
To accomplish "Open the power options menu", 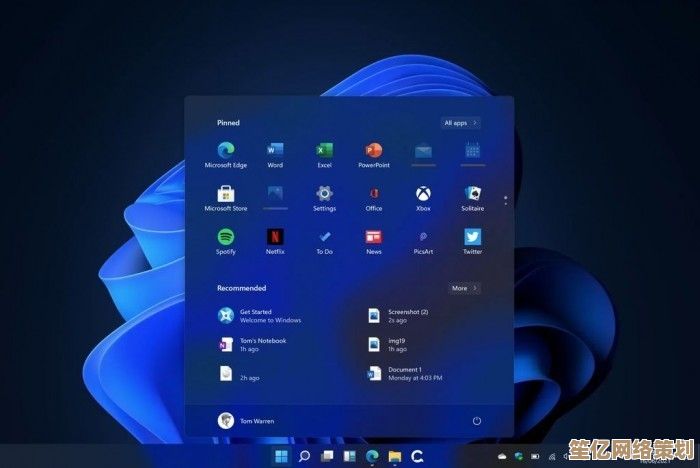I will click(476, 421).
